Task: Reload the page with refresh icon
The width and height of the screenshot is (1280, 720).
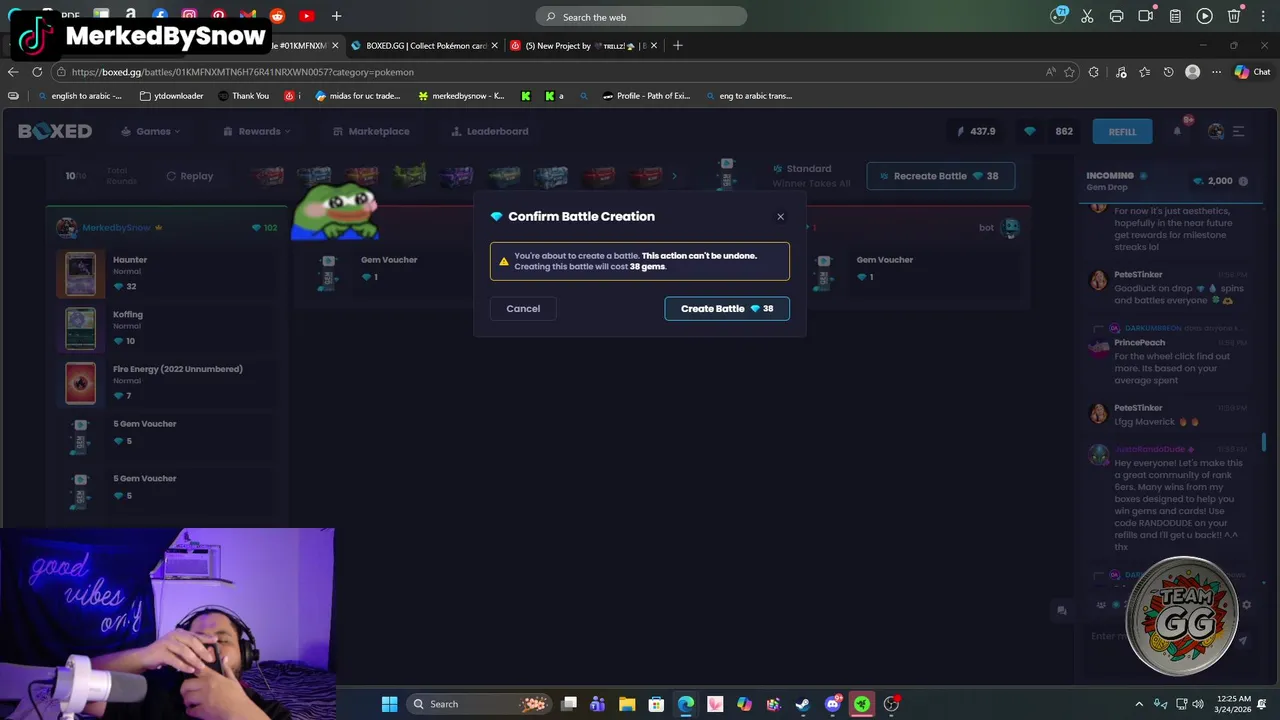Action: pos(37,72)
